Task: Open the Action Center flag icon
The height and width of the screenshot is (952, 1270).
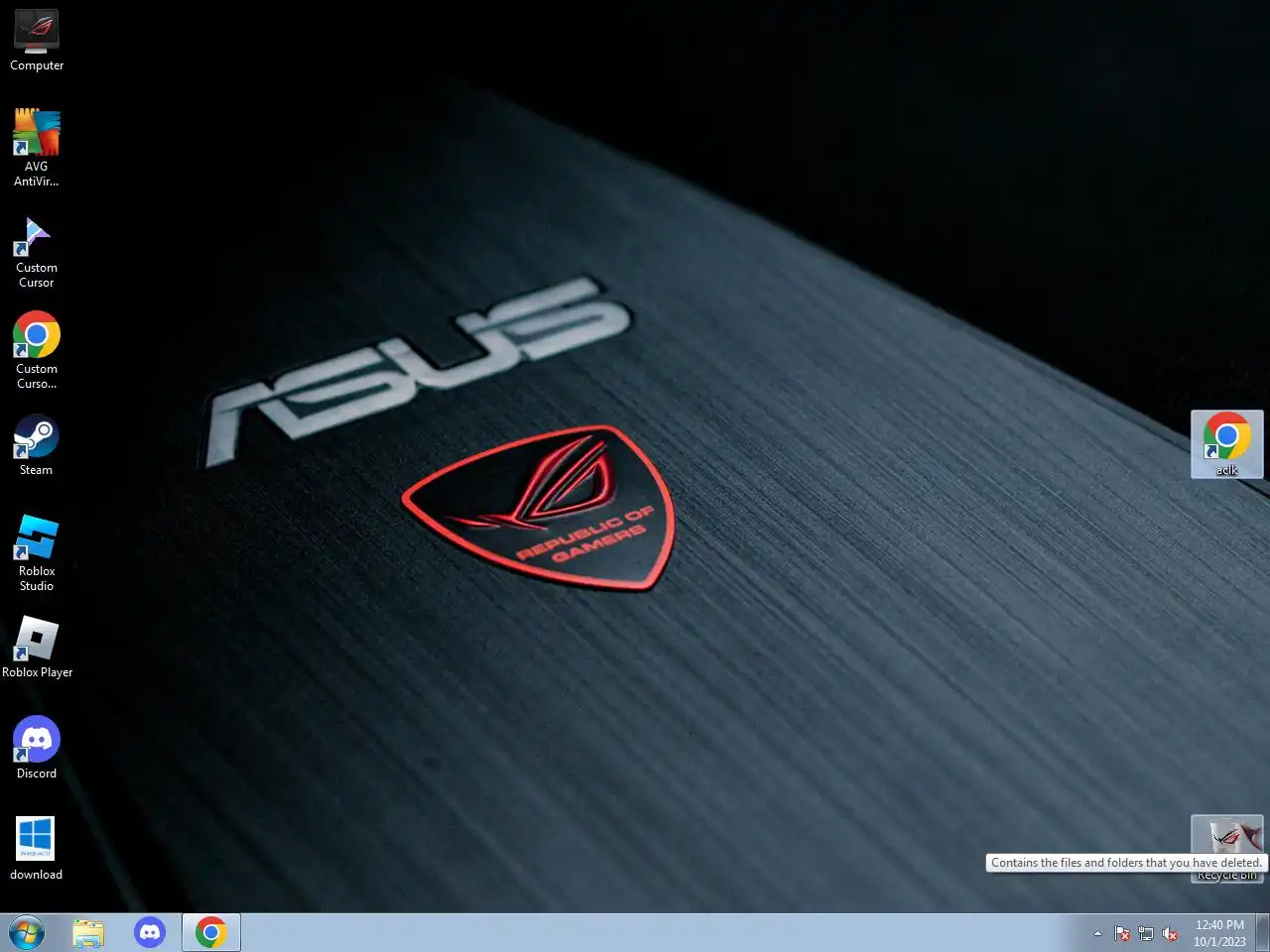Action: click(x=1122, y=933)
